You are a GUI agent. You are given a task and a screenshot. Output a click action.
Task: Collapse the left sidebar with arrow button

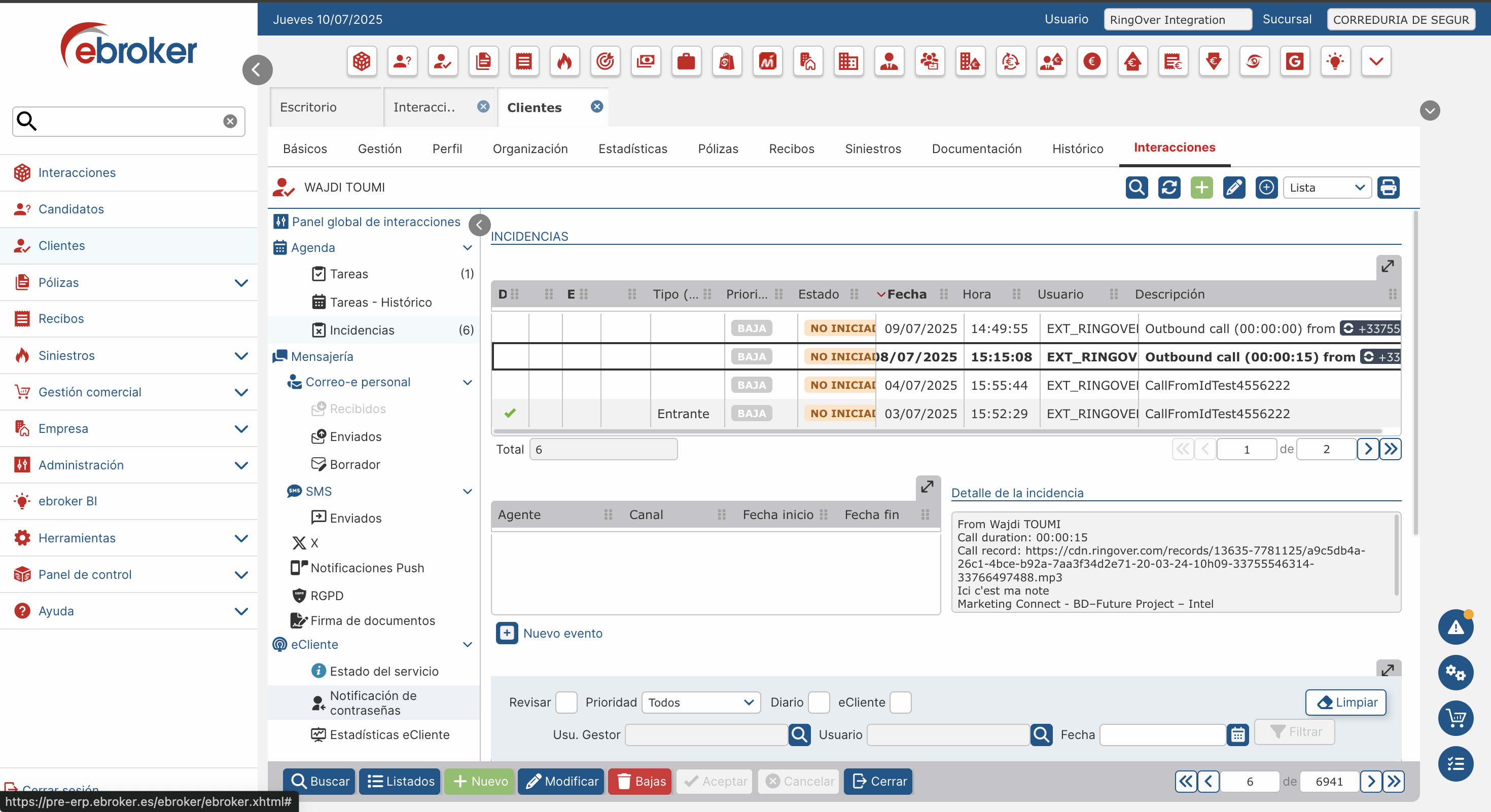point(257,70)
